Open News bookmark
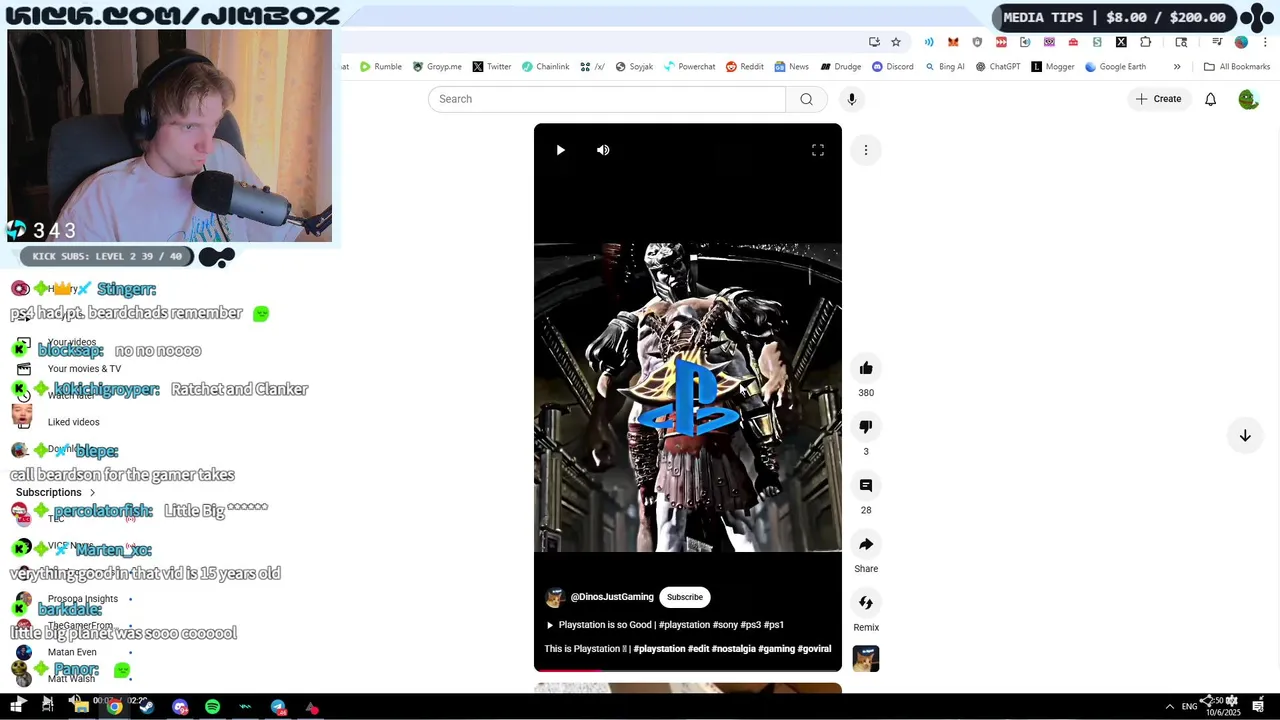 pos(791,67)
